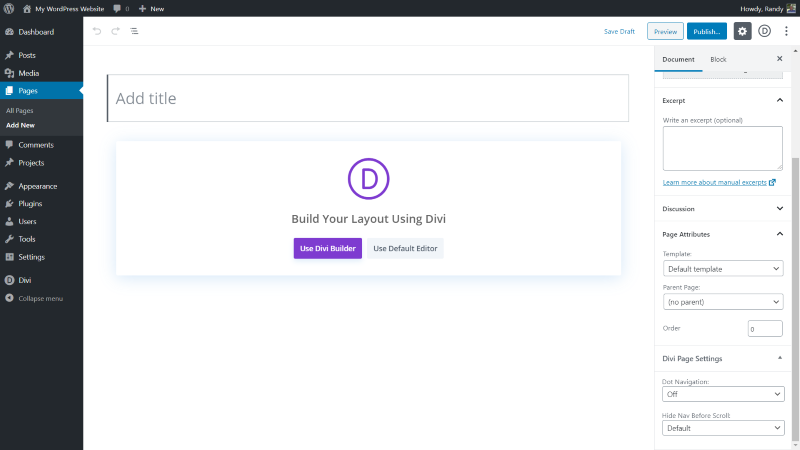The width and height of the screenshot is (800, 450).
Task: Collapse the Excerpt section
Action: (x=722, y=101)
